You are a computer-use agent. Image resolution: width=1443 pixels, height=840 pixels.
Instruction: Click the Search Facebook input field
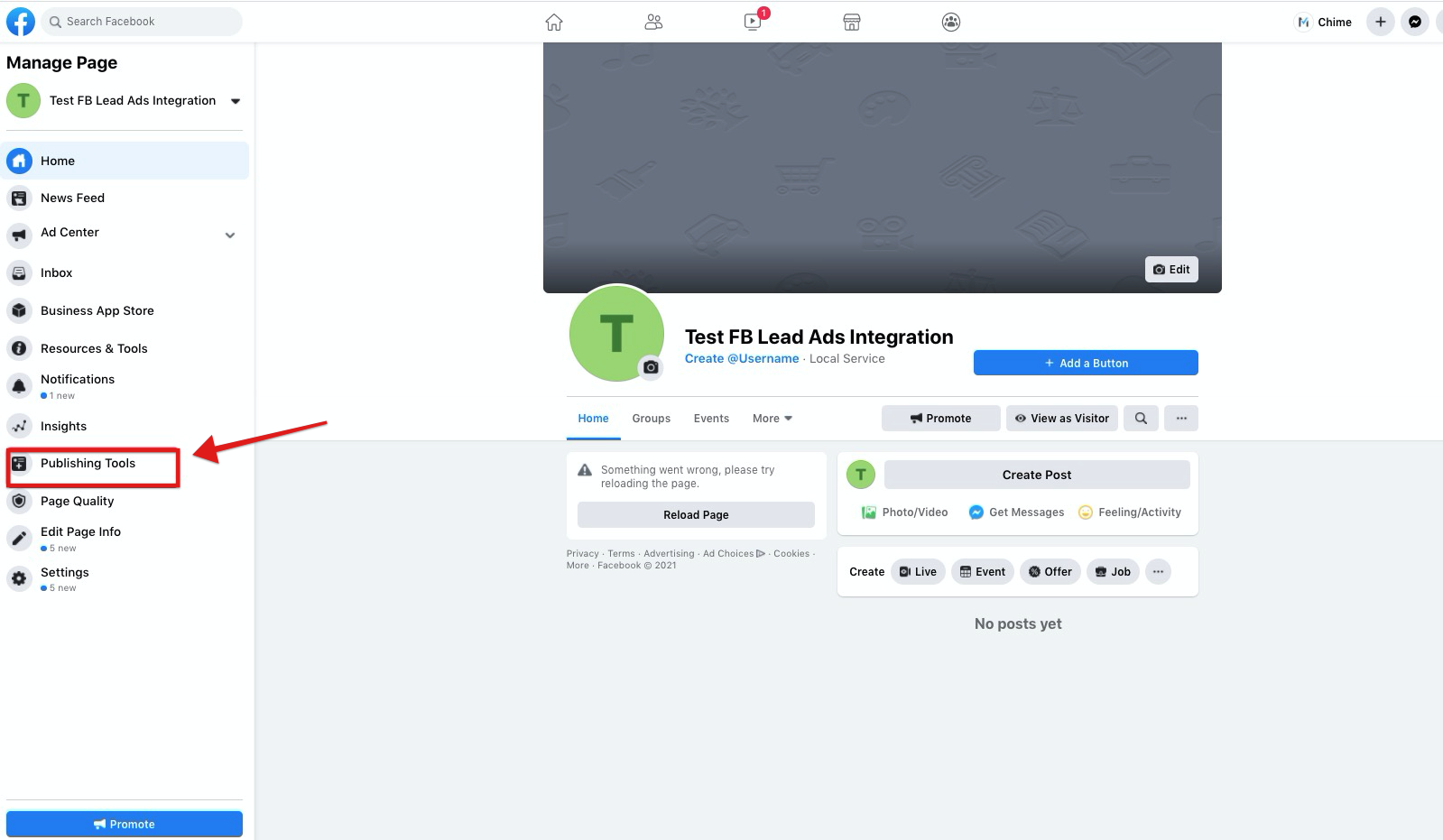[x=144, y=22]
